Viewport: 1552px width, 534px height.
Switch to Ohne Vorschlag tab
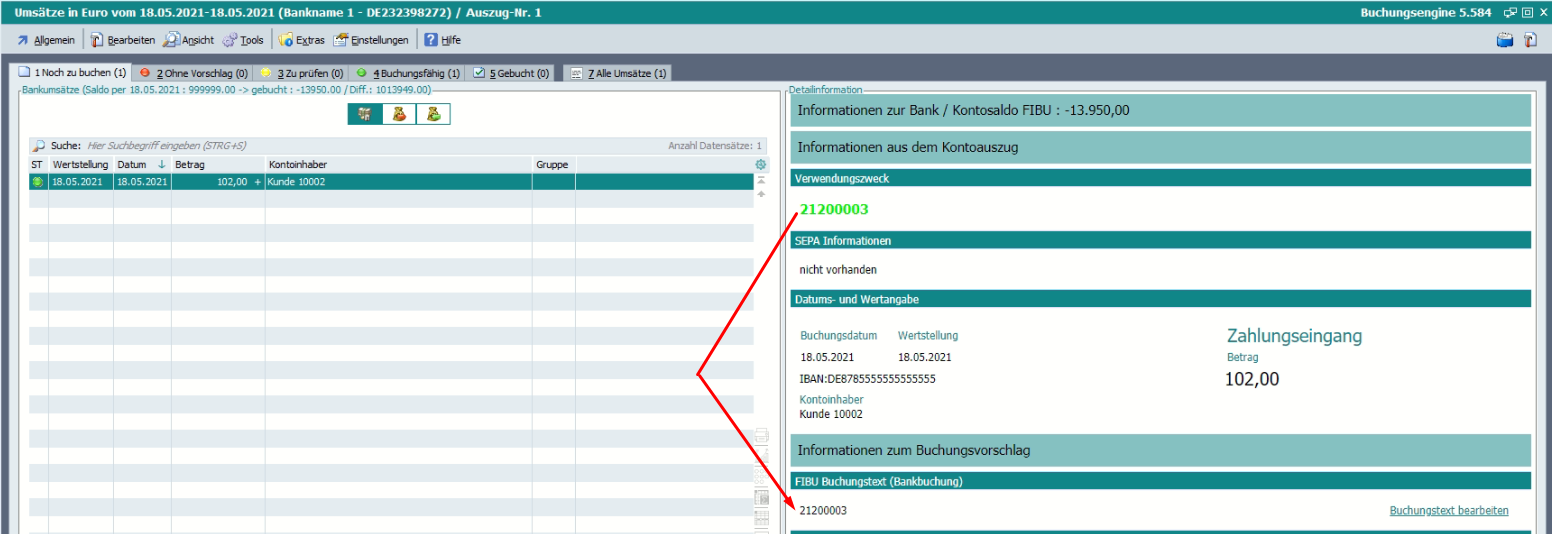[x=193, y=73]
